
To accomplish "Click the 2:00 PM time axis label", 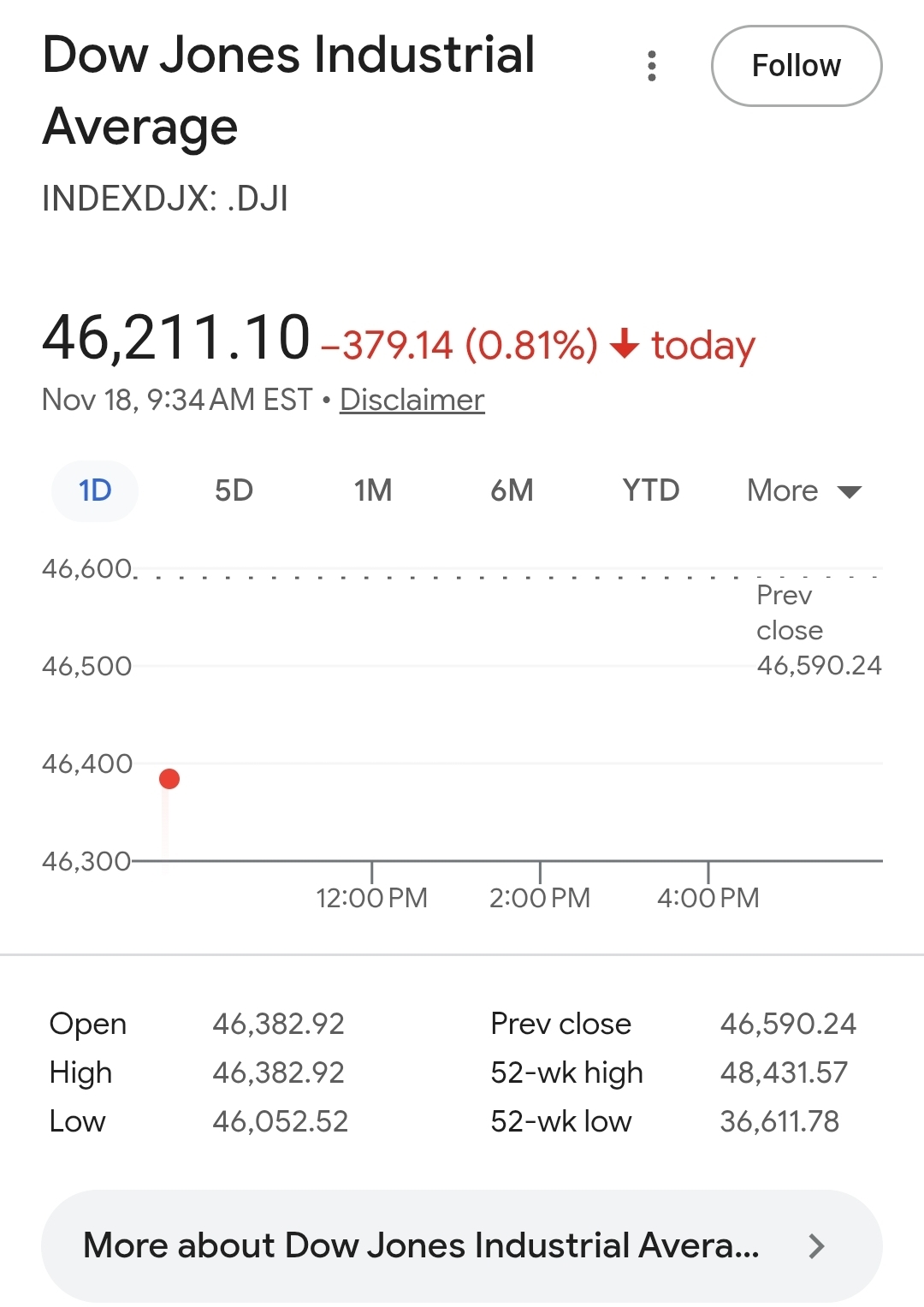I will 540,898.
